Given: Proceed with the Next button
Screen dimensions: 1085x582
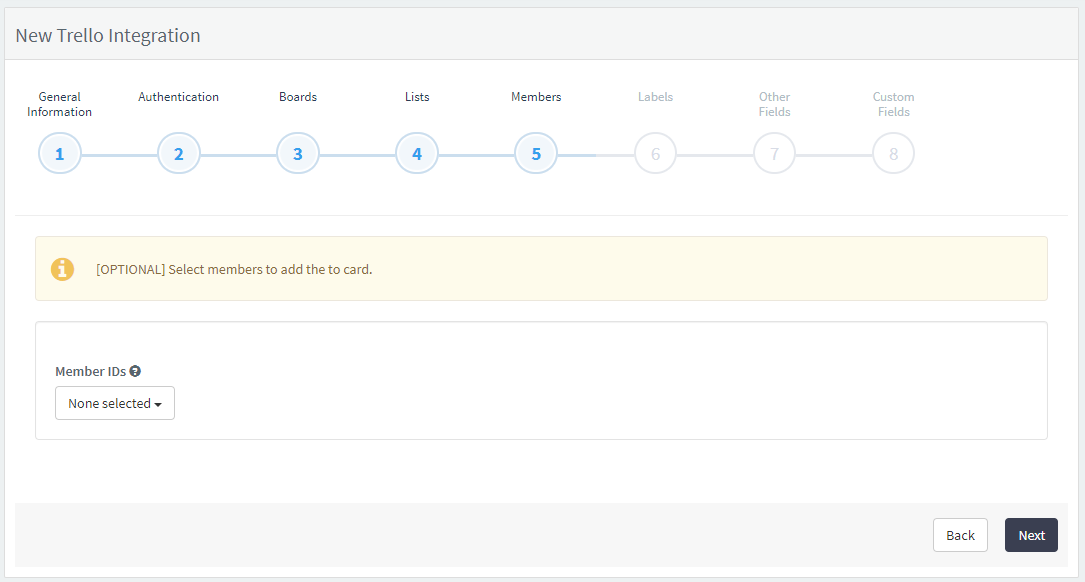Looking at the screenshot, I should click(x=1031, y=535).
